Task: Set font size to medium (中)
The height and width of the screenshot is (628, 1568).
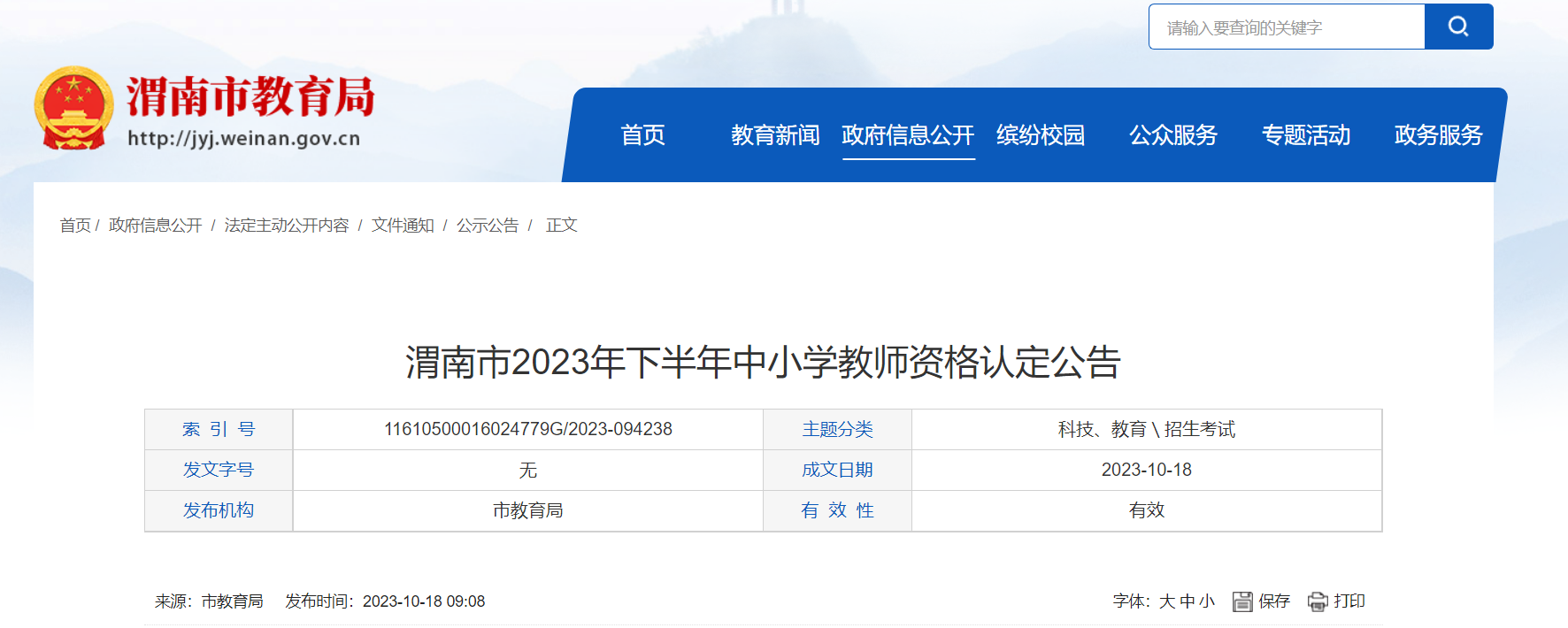Action: [x=1188, y=601]
